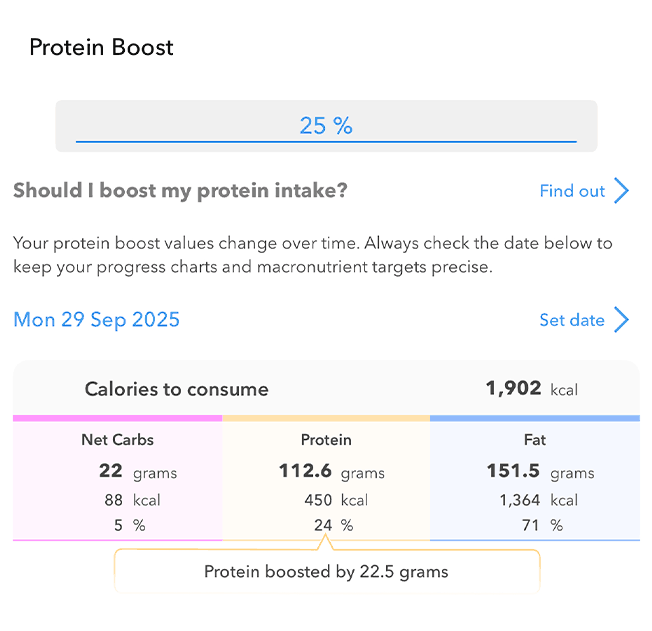Screen dimensions: 652x631
Task: Select the Protein column header
Action: [x=326, y=439]
